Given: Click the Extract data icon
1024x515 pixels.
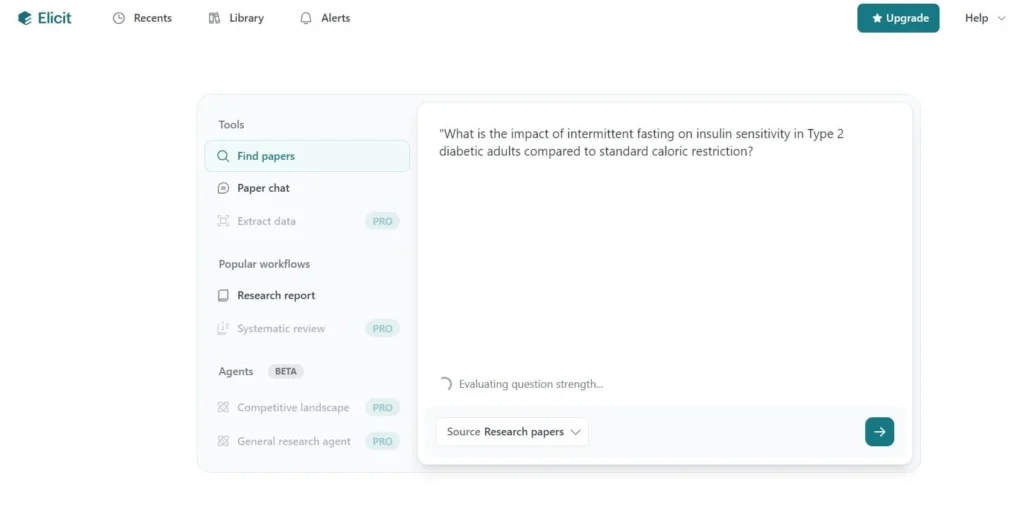Looking at the screenshot, I should coord(223,221).
